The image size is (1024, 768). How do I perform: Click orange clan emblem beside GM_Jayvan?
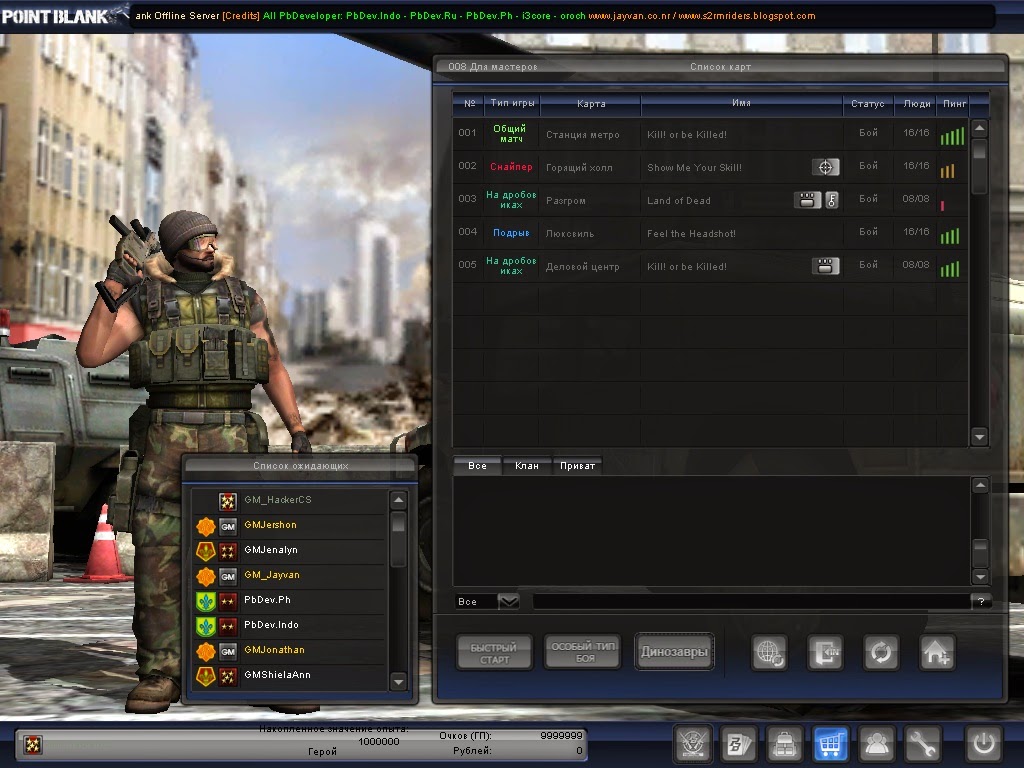pyautogui.click(x=206, y=576)
